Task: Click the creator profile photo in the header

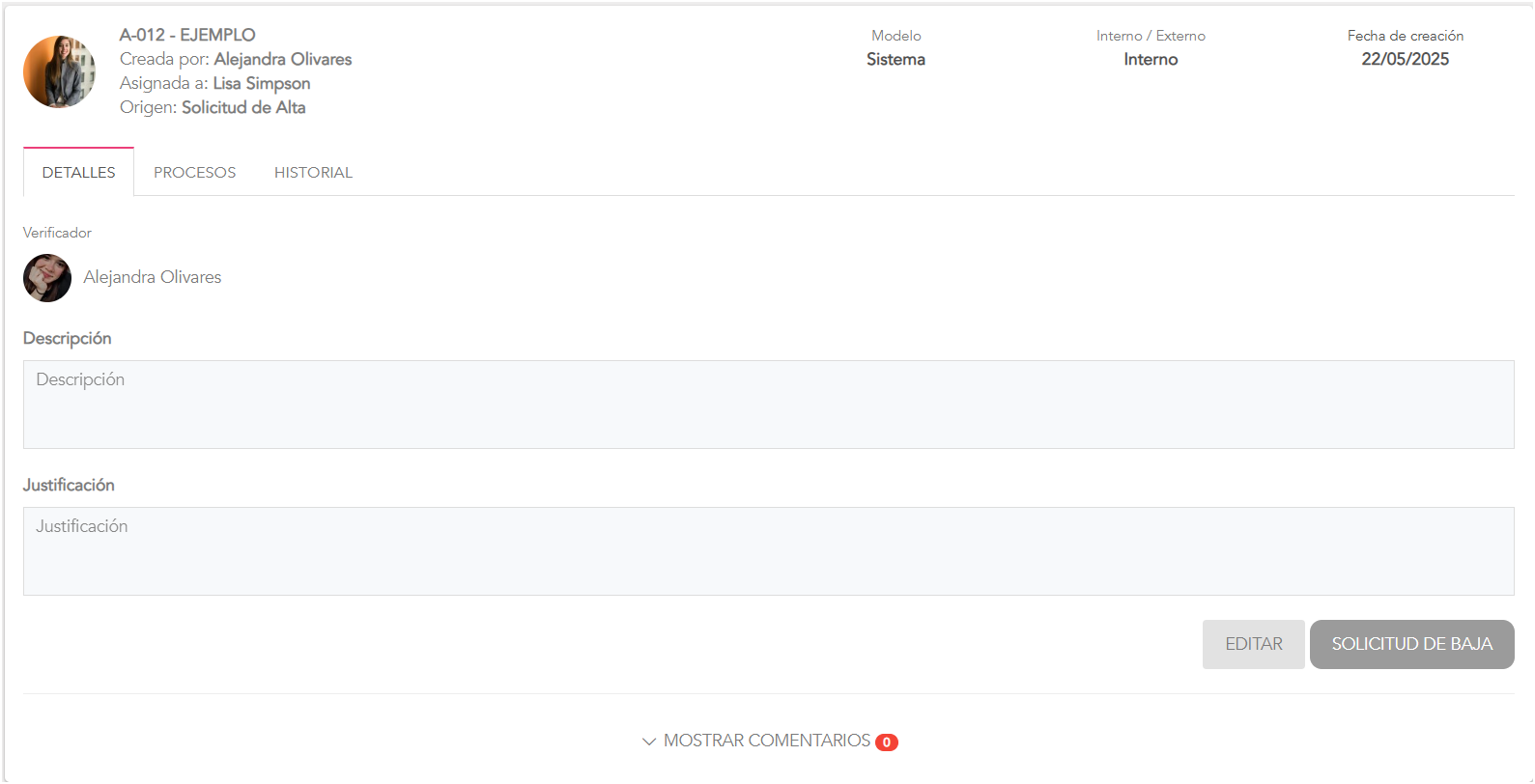Action: pos(59,72)
